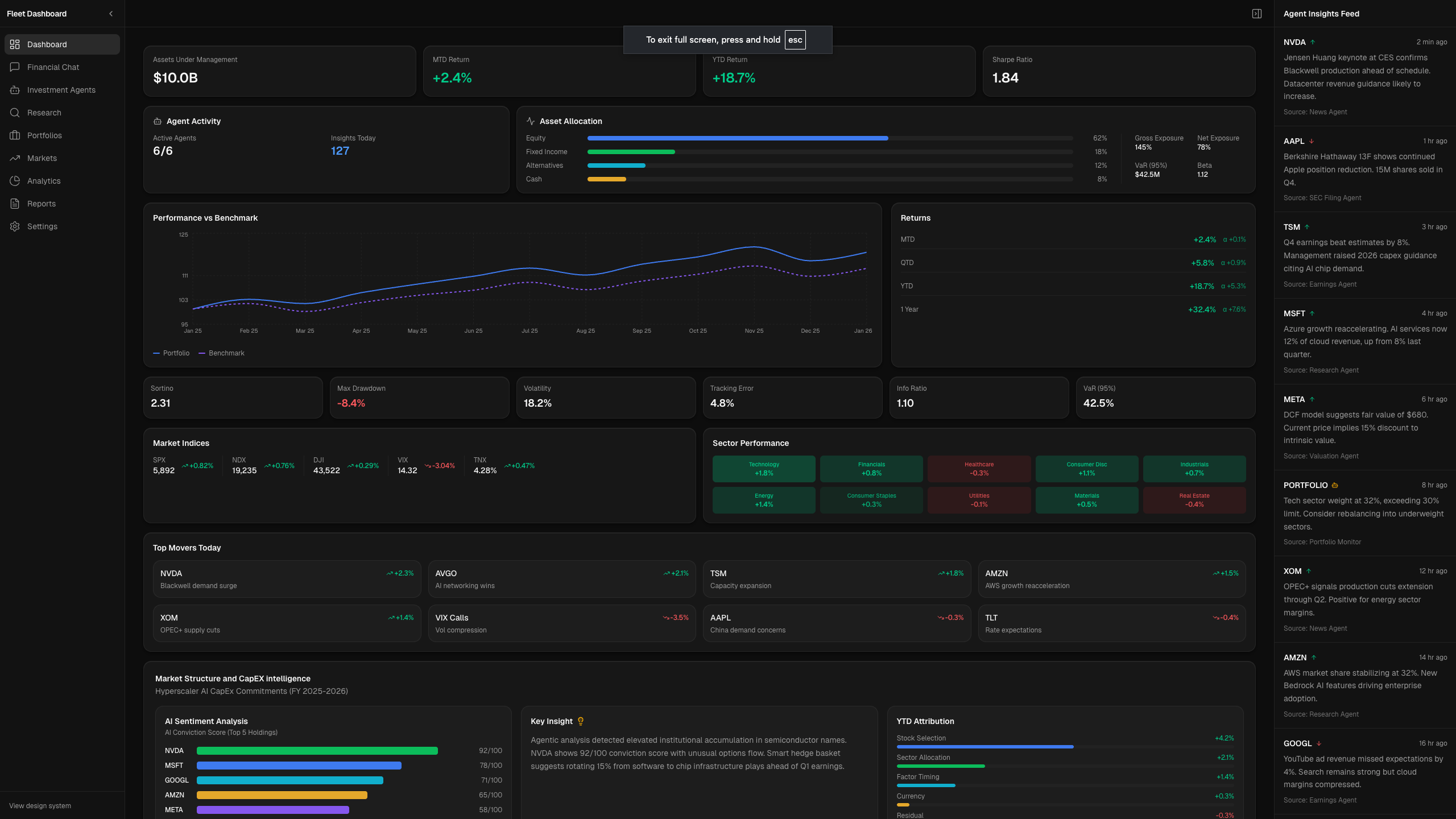Click the Benchmark legend entry
This screenshot has height=819, width=1456.
click(x=222, y=353)
